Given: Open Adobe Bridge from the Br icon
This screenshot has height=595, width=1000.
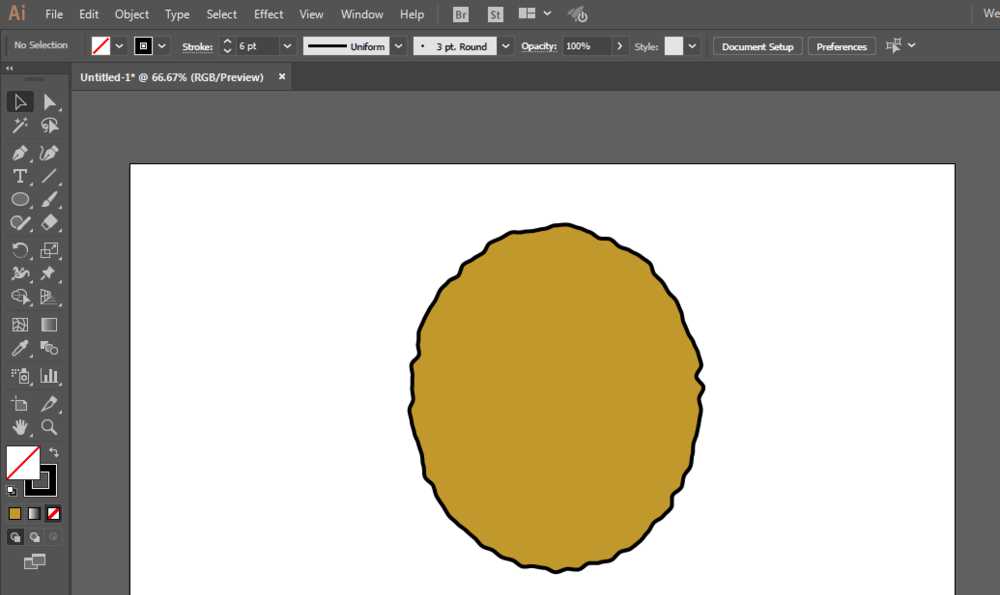Looking at the screenshot, I should pos(460,15).
